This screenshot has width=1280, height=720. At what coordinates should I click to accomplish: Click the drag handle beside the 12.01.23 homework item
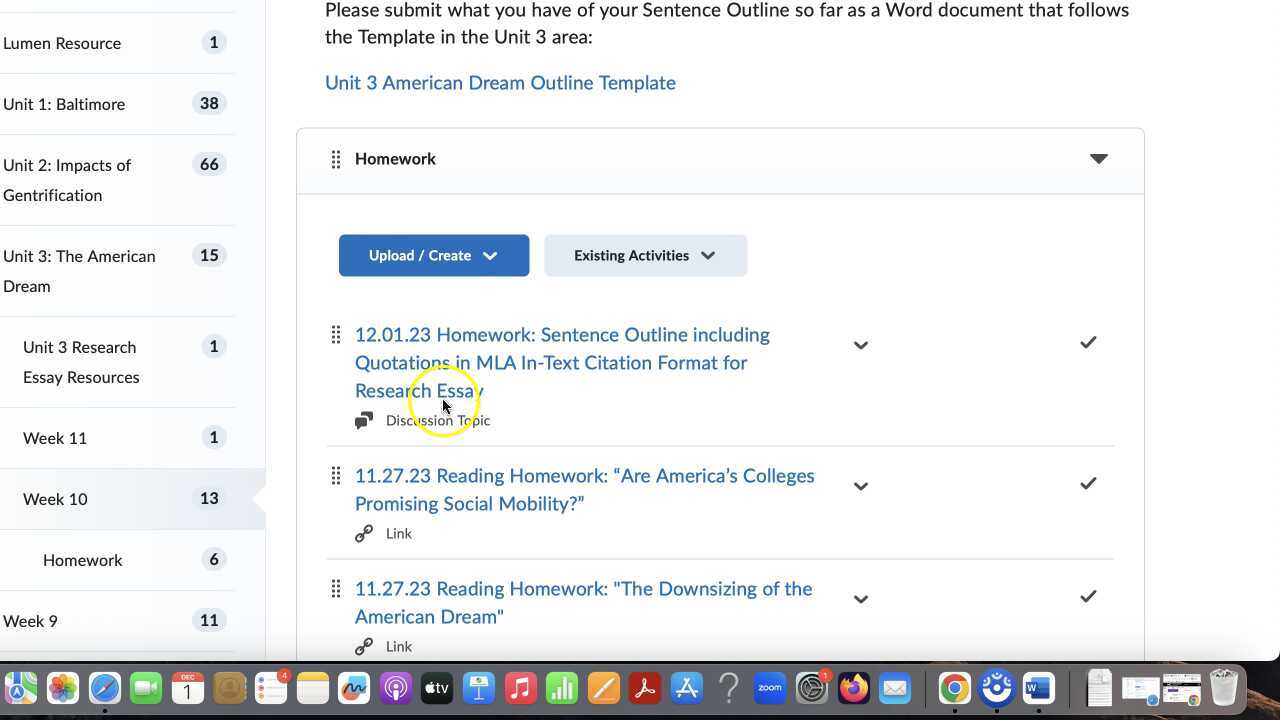click(336, 334)
